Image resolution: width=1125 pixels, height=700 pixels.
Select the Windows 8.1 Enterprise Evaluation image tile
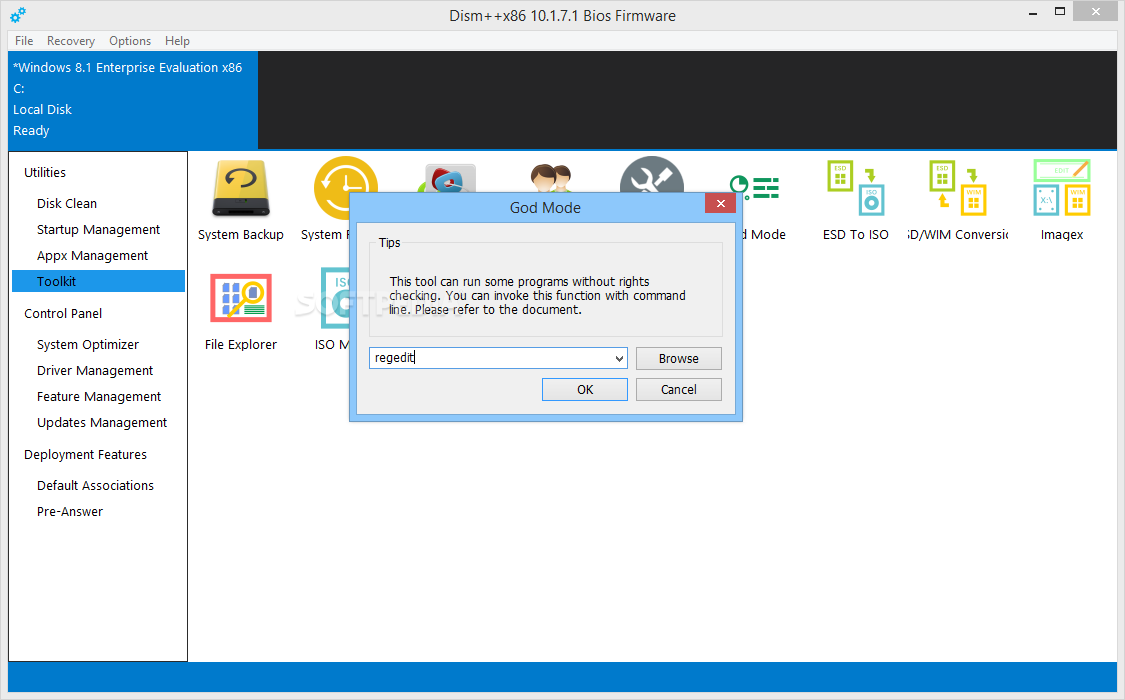[x=133, y=99]
